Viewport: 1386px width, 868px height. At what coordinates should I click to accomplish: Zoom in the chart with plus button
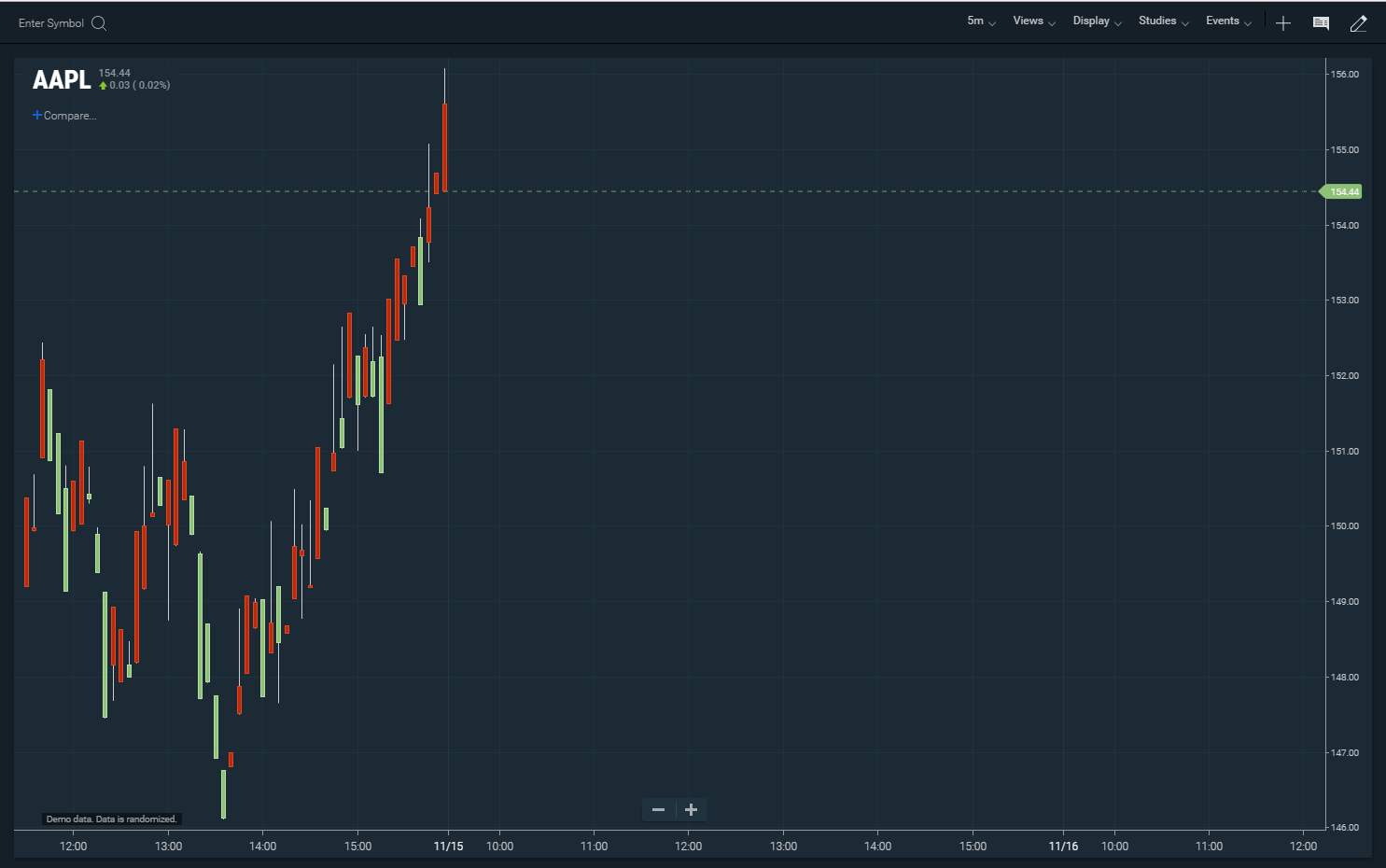pos(692,809)
